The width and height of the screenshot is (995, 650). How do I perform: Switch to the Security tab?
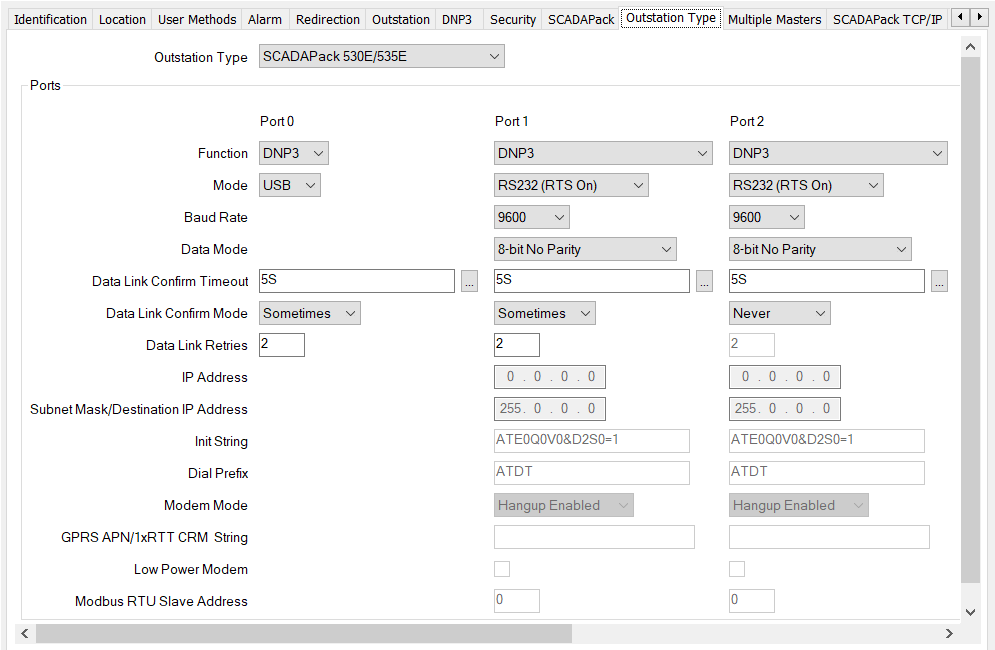[512, 18]
